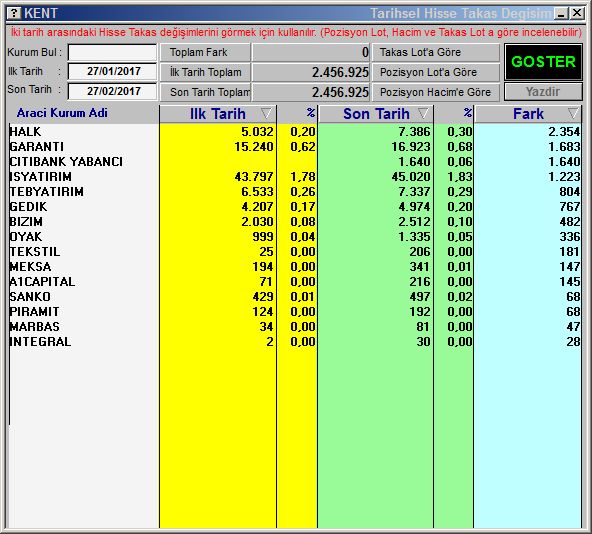
Task: Select Takas Lot'a Göre option
Action: (x=436, y=52)
